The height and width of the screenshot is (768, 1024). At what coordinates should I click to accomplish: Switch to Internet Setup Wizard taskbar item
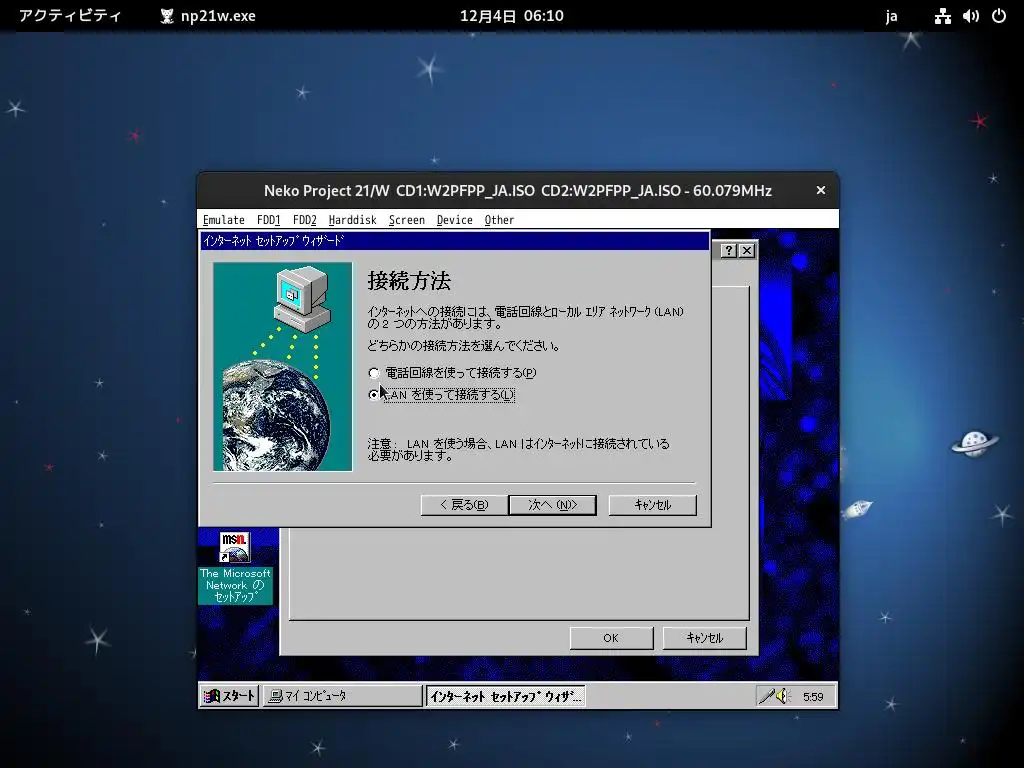click(505, 696)
